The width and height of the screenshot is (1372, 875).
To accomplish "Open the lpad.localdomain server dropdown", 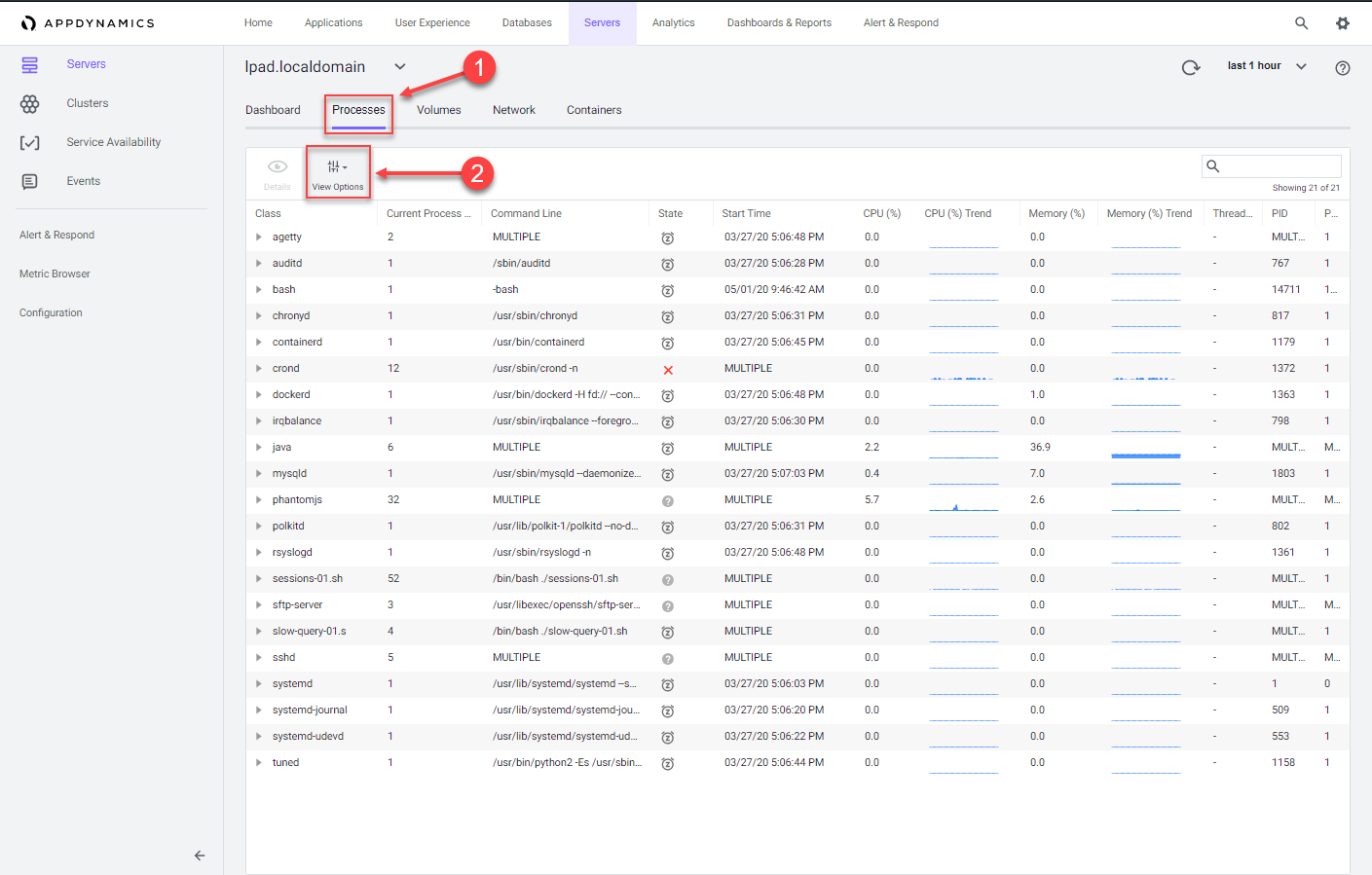I will coord(400,67).
